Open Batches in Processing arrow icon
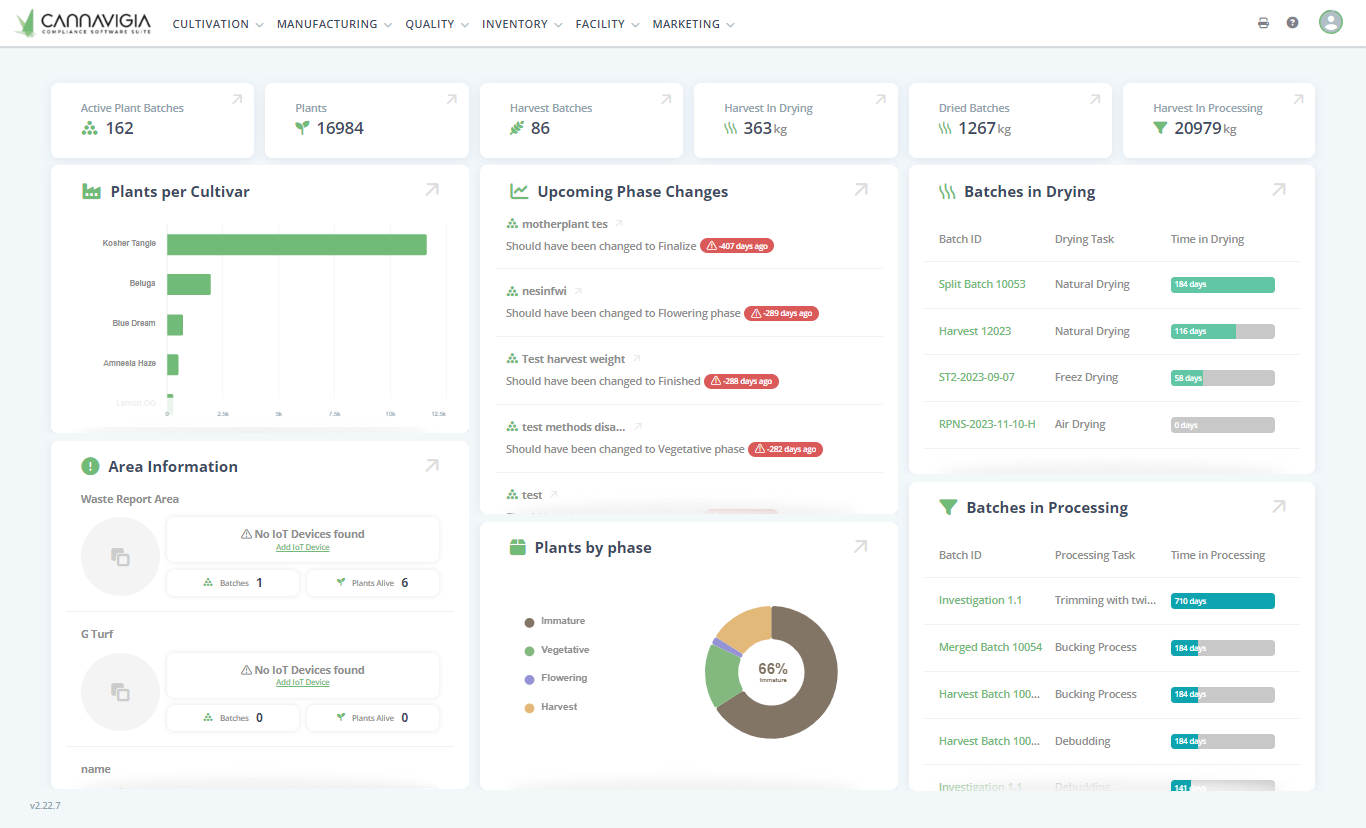 [1278, 507]
